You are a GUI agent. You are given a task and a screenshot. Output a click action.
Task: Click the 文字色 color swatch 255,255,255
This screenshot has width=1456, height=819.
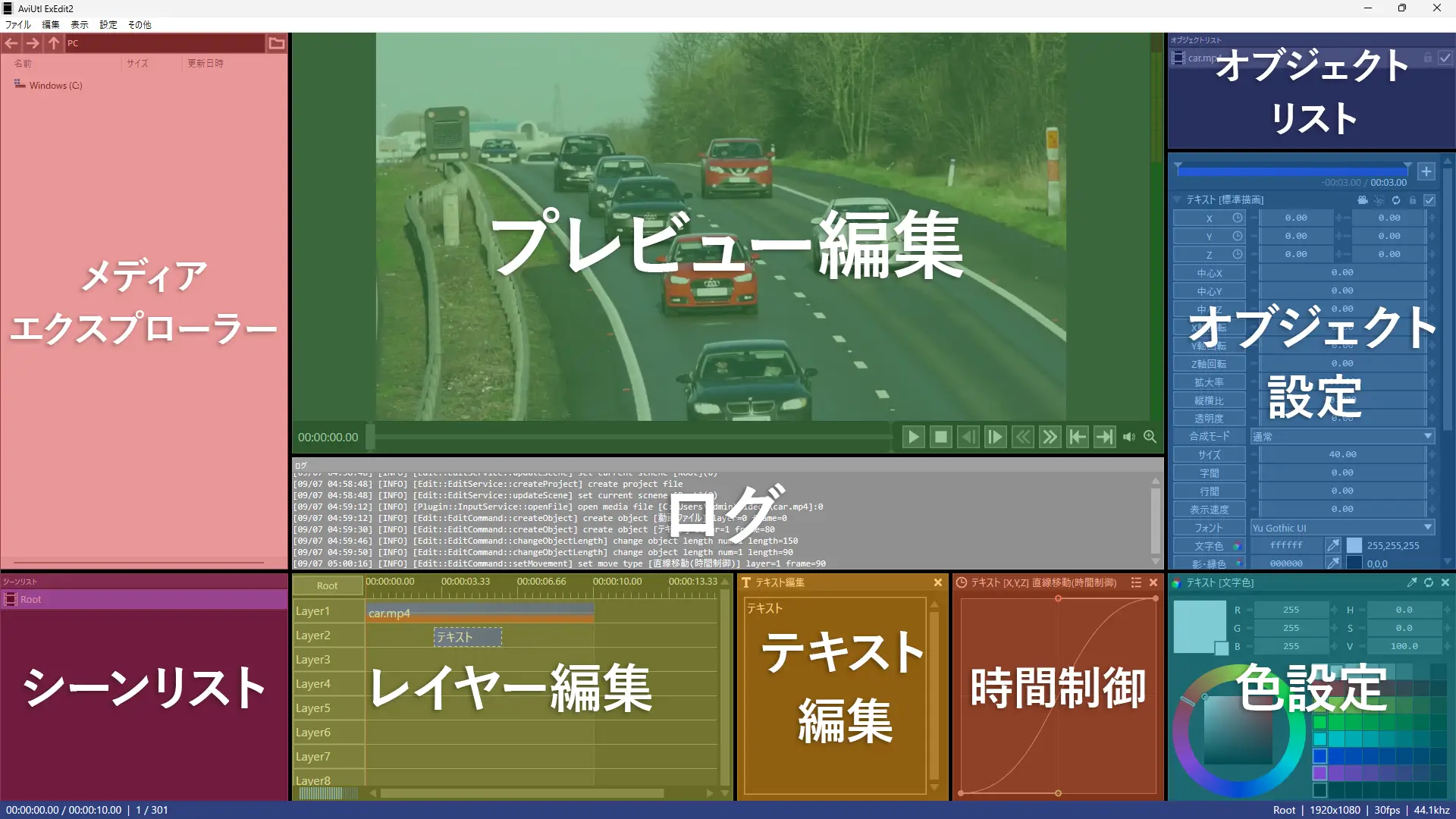(x=1354, y=545)
